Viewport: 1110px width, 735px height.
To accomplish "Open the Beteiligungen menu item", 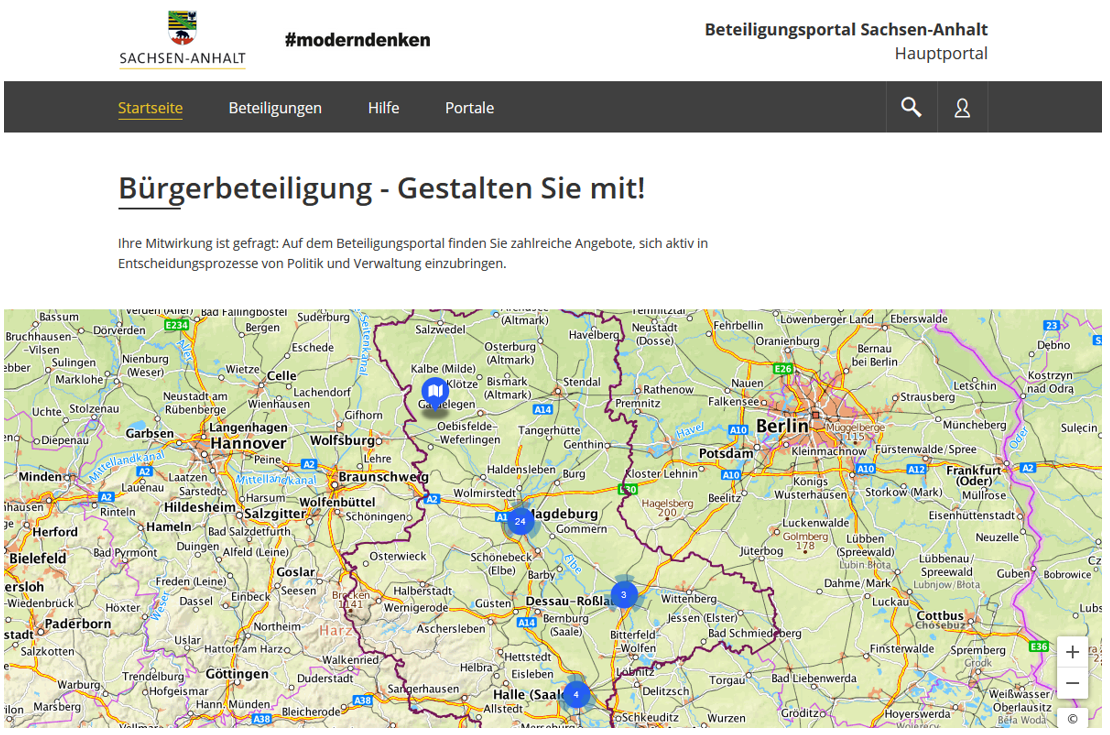I will [x=275, y=108].
